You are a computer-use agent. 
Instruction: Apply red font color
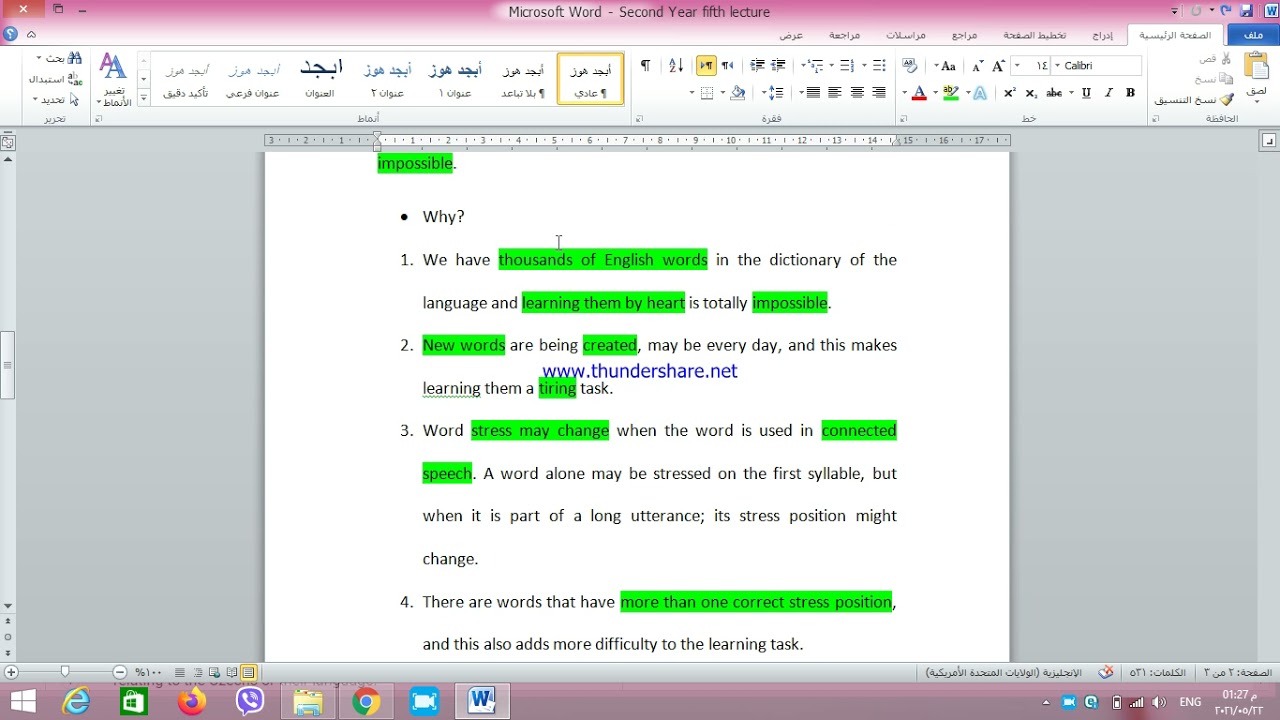pos(919,93)
